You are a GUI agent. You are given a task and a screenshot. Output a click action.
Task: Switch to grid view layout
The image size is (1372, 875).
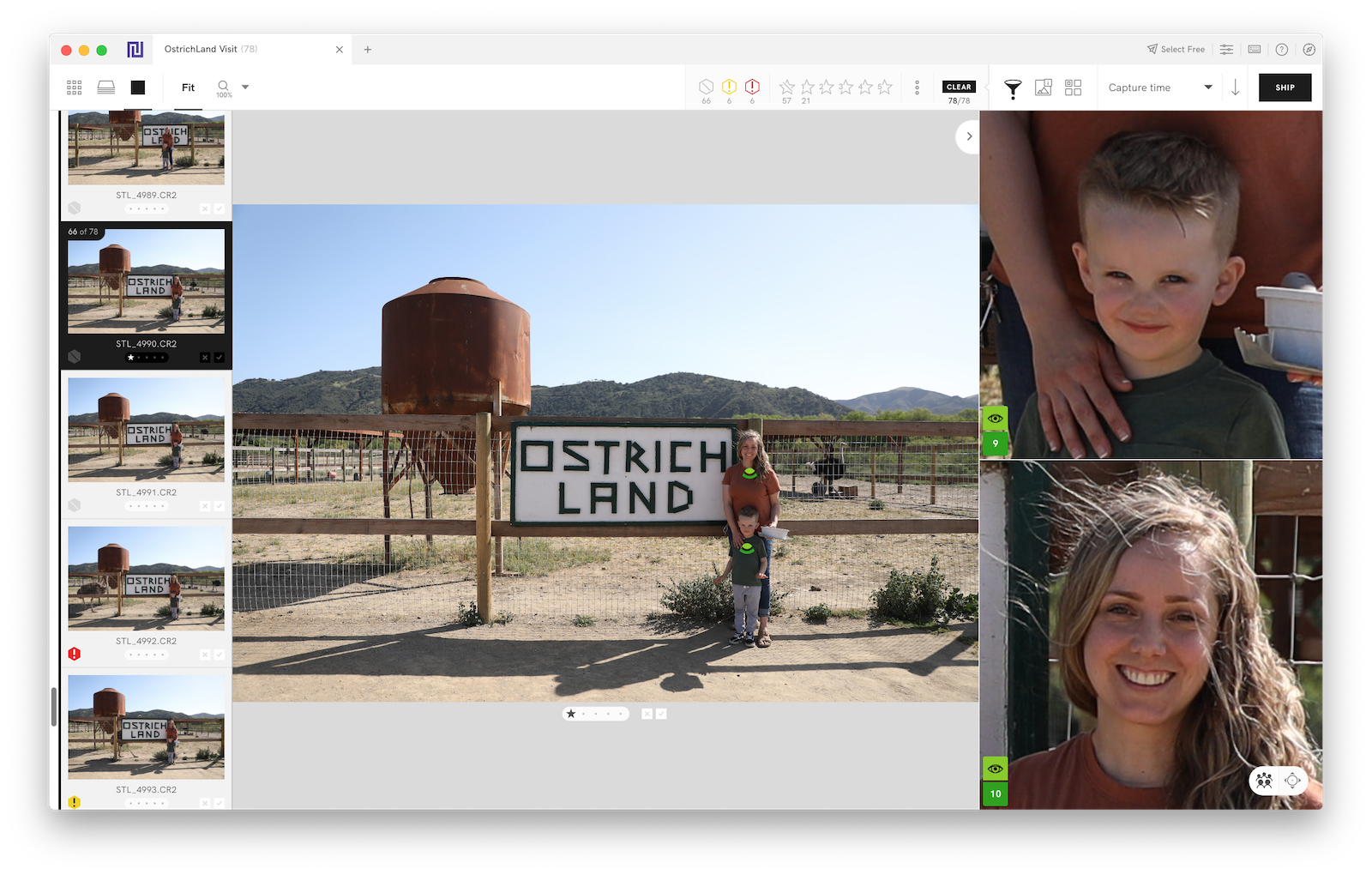tap(75, 87)
